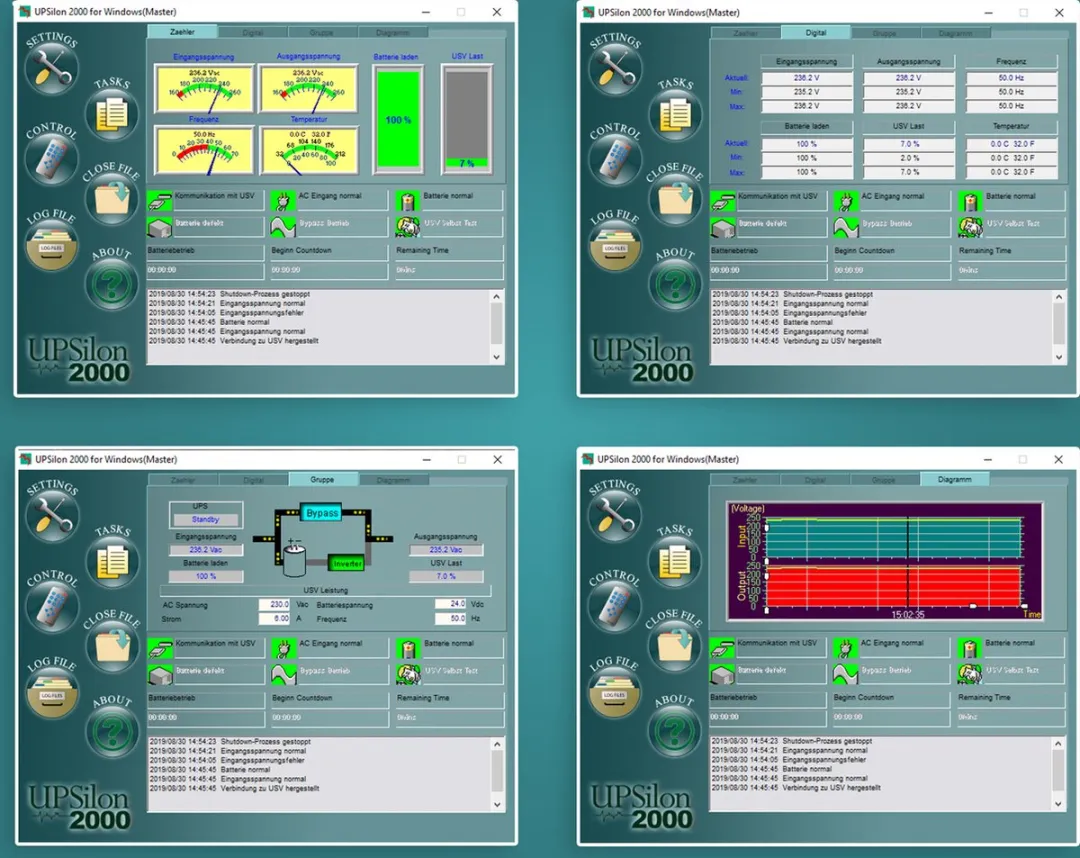
Task: Click About icon in top-right window
Action: point(675,284)
